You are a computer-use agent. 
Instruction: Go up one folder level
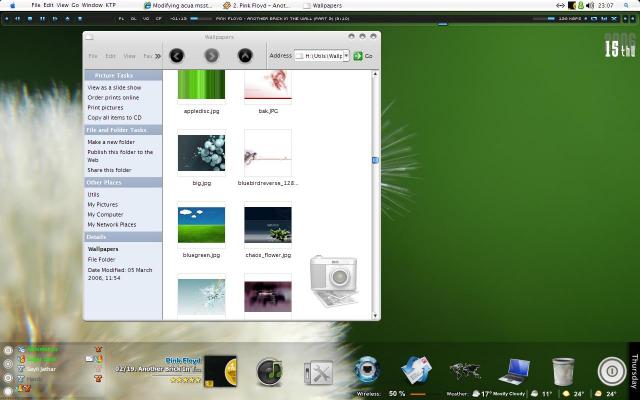[245, 56]
